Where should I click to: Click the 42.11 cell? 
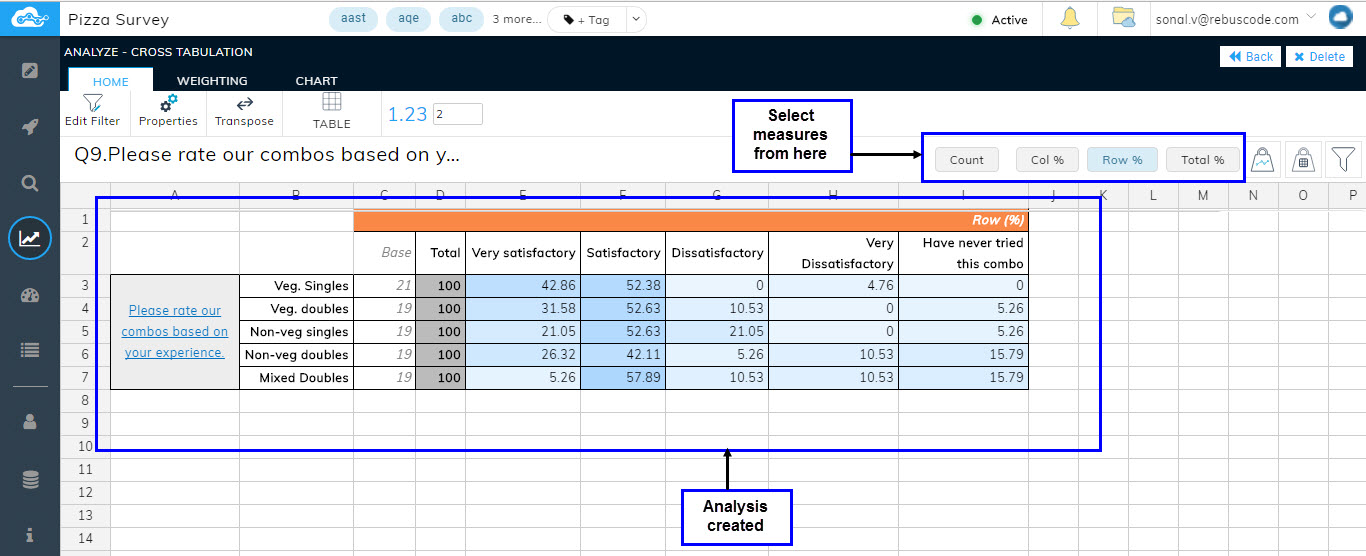click(623, 354)
